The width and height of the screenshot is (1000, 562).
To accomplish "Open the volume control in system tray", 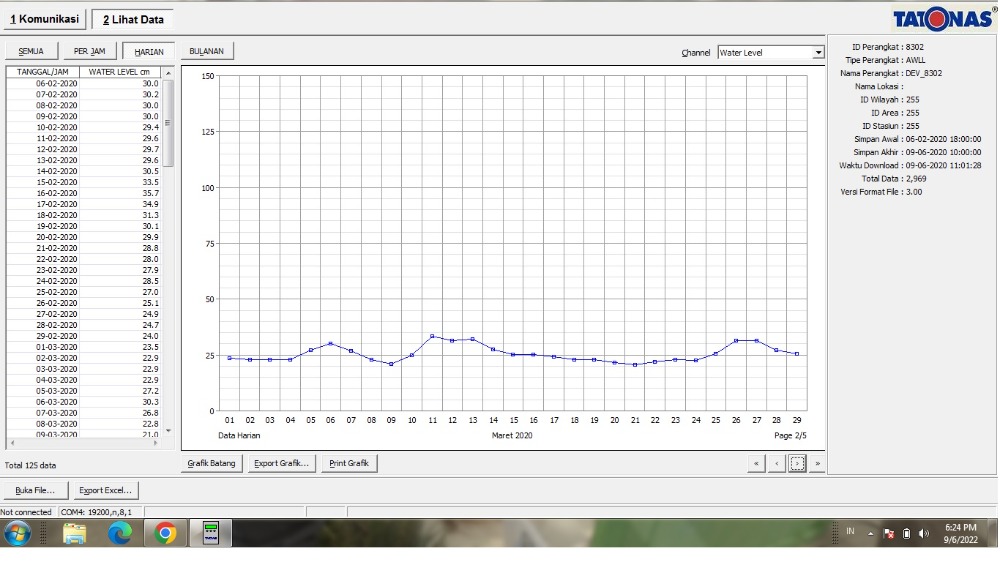I will 923,533.
